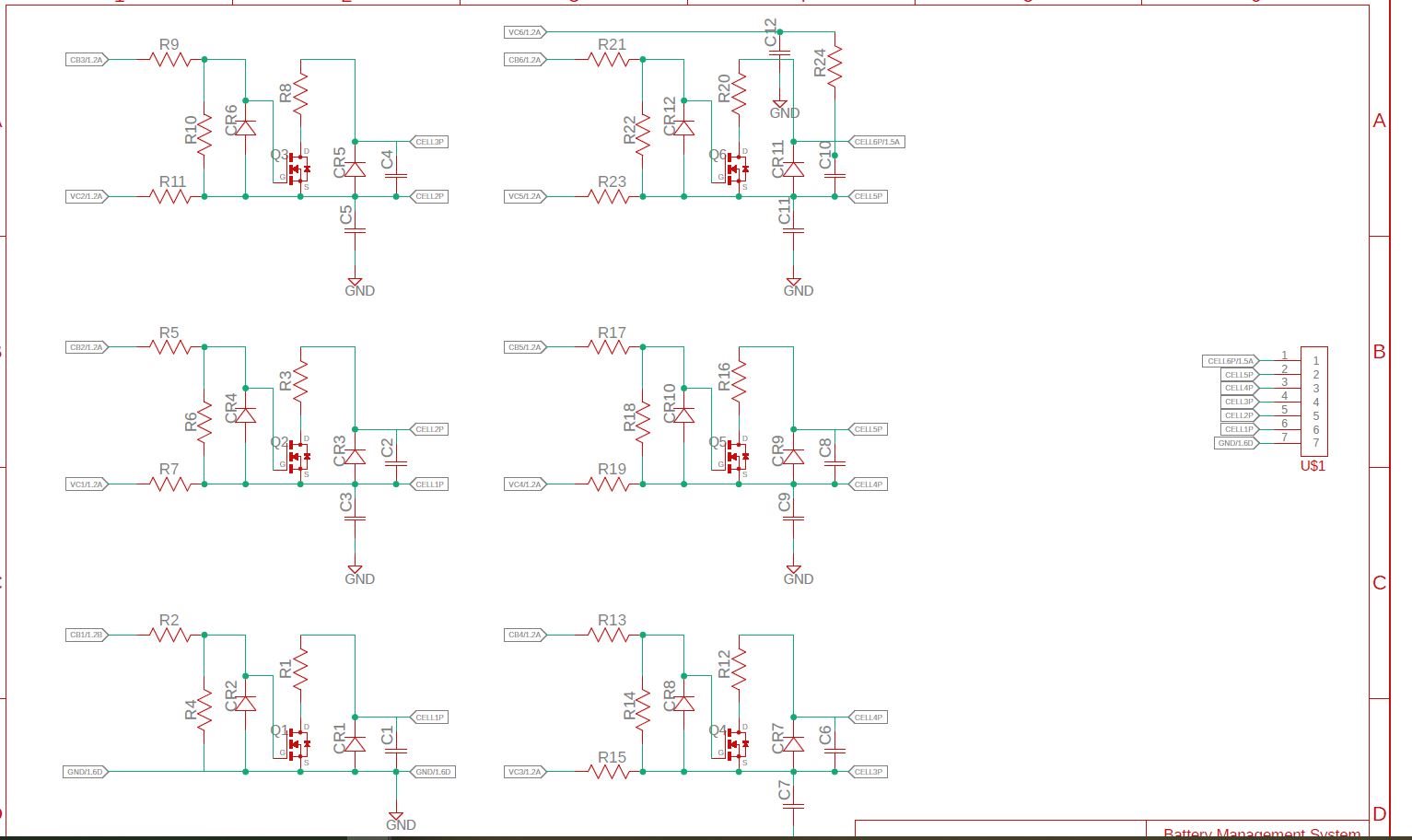Click the U$1 reference designator text
Viewport: 1412px width, 840px height.
[x=1313, y=466]
